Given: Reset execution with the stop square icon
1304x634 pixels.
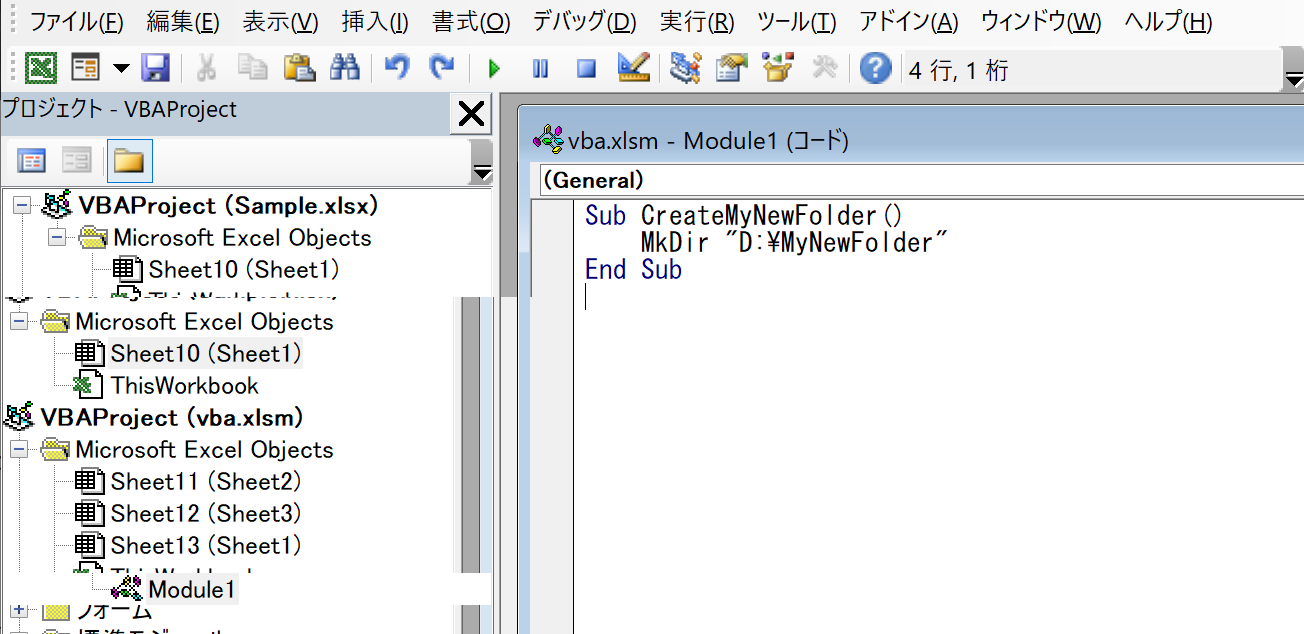Looking at the screenshot, I should [x=586, y=69].
